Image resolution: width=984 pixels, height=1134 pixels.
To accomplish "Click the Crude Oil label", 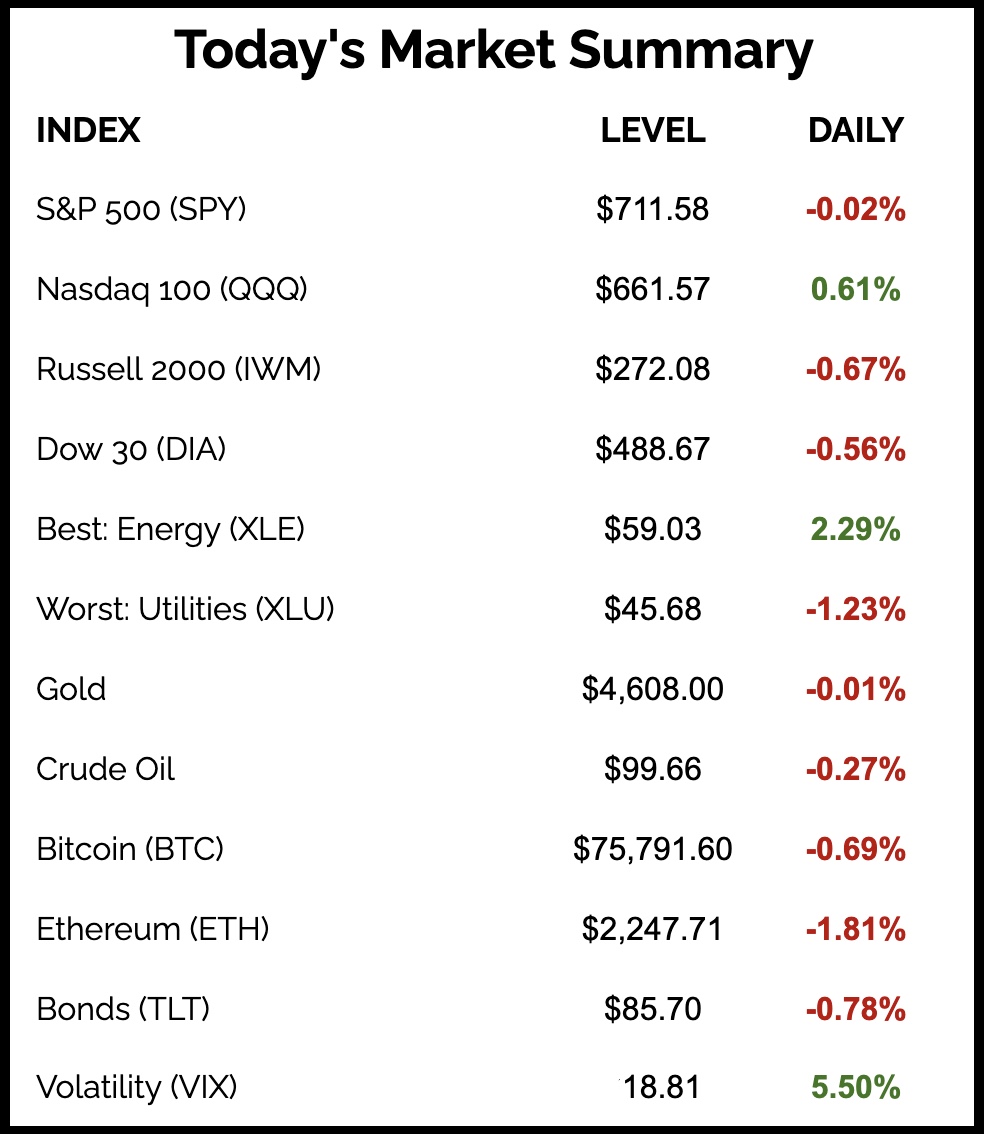I will coord(105,769).
